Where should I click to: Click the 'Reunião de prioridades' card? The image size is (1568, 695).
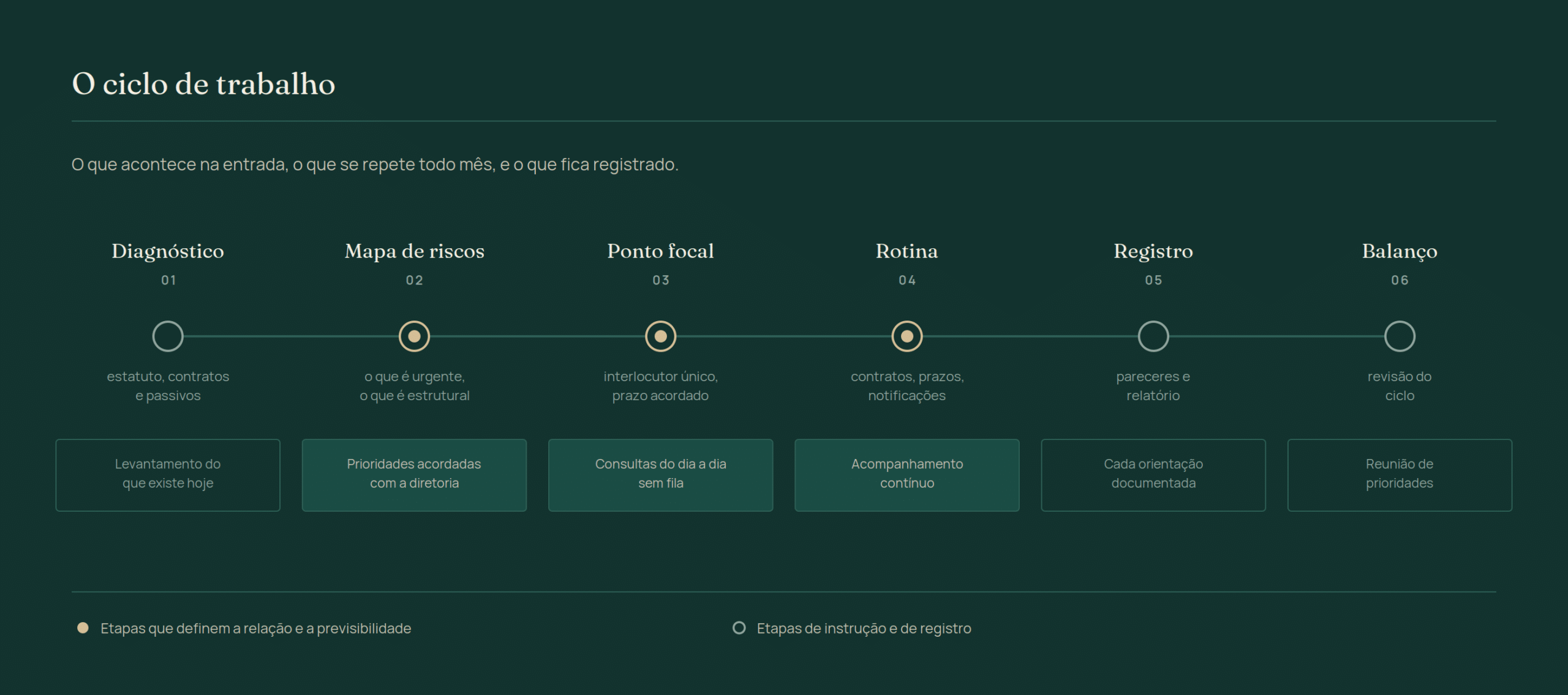(x=1400, y=475)
